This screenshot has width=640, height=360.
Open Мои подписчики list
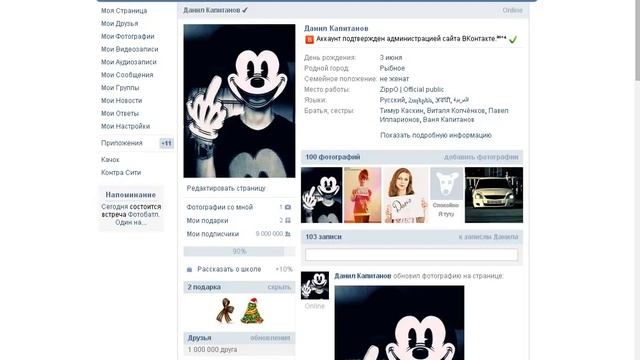click(x=213, y=234)
